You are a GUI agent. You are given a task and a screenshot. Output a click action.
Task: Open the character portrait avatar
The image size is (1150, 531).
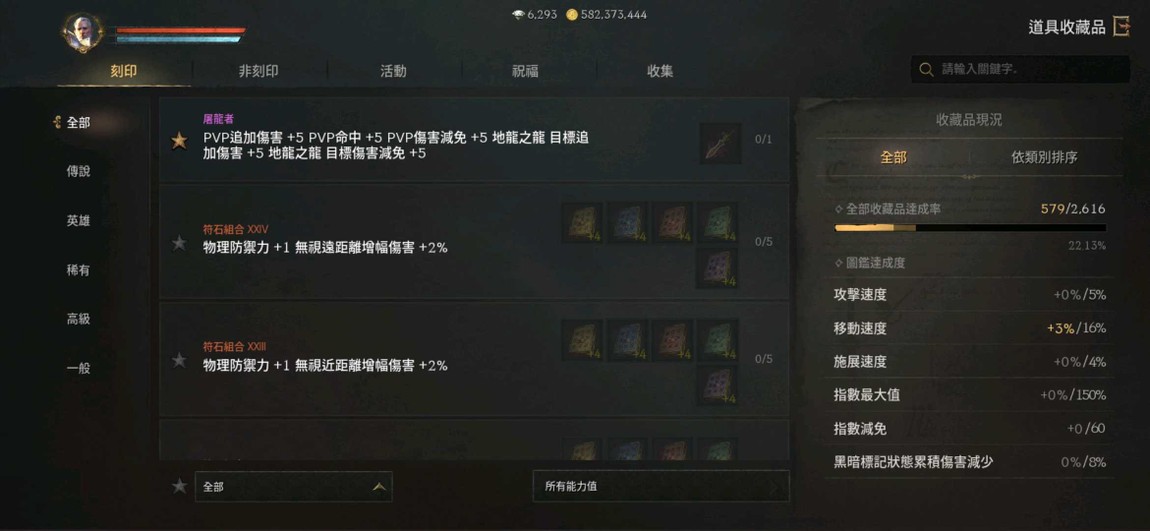click(81, 32)
